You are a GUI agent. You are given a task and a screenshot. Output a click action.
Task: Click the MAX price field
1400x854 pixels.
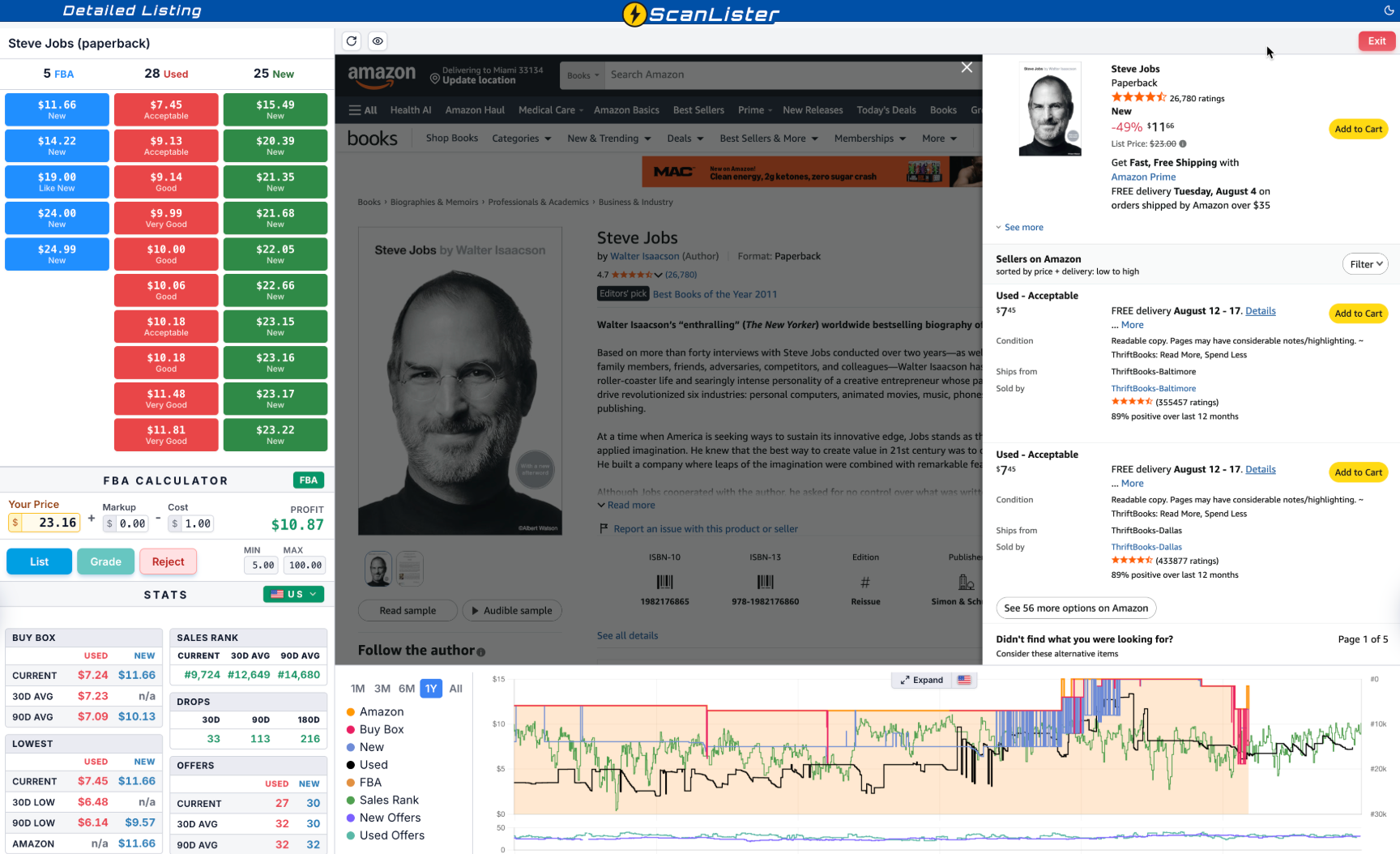click(305, 566)
